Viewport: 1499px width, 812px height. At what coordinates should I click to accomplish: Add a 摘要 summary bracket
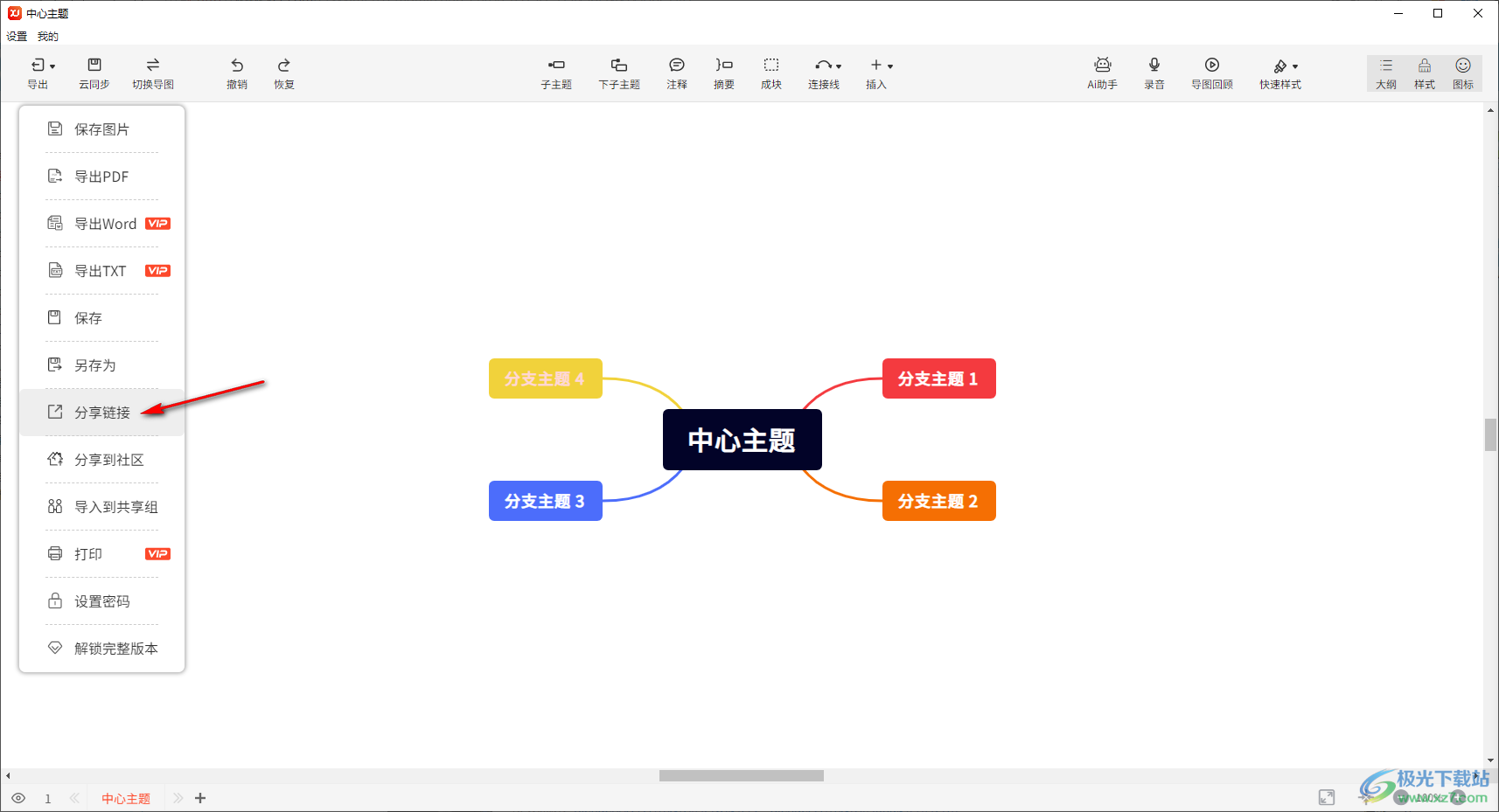coord(724,73)
